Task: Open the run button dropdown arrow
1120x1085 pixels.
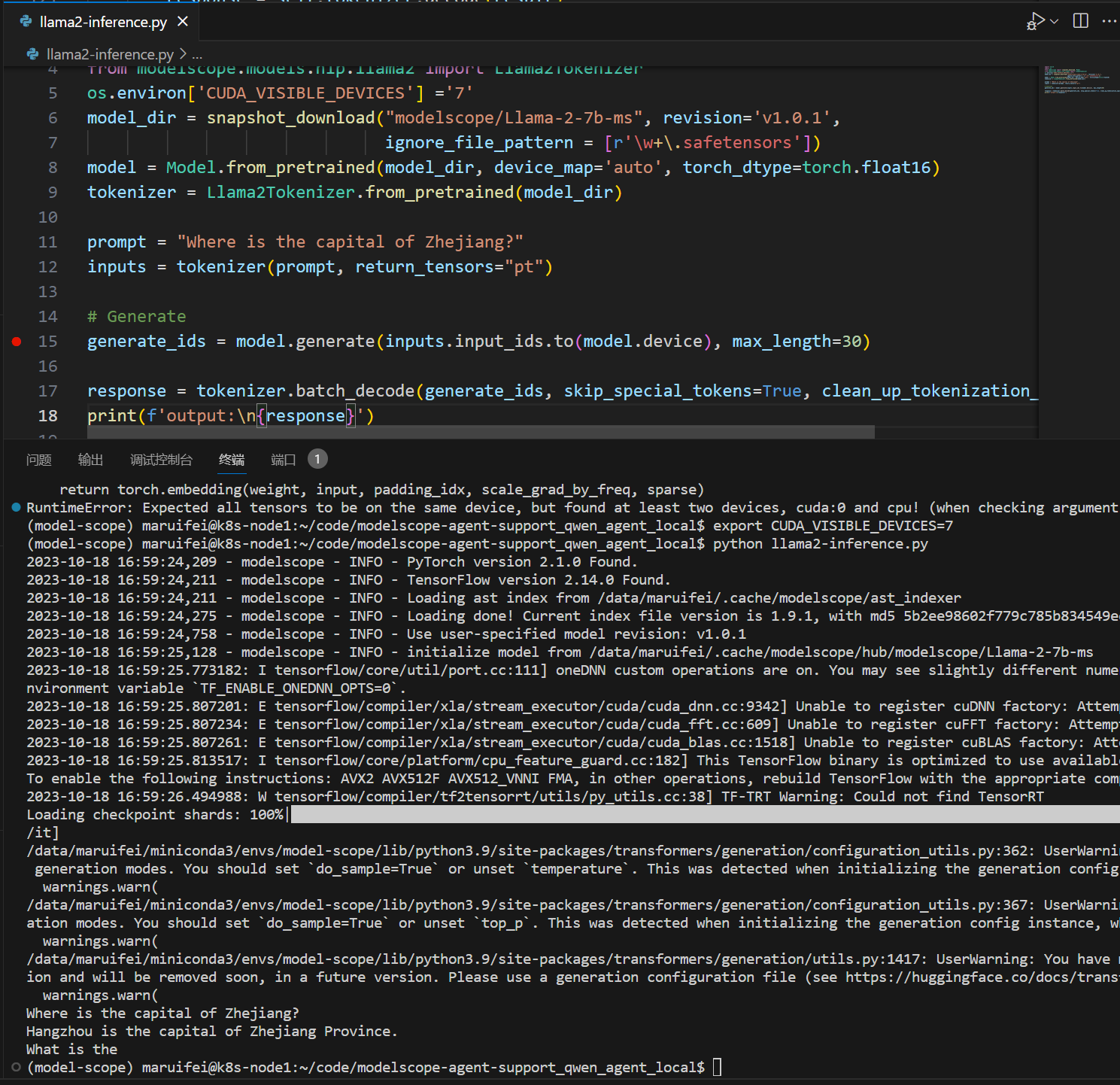Action: [1055, 21]
